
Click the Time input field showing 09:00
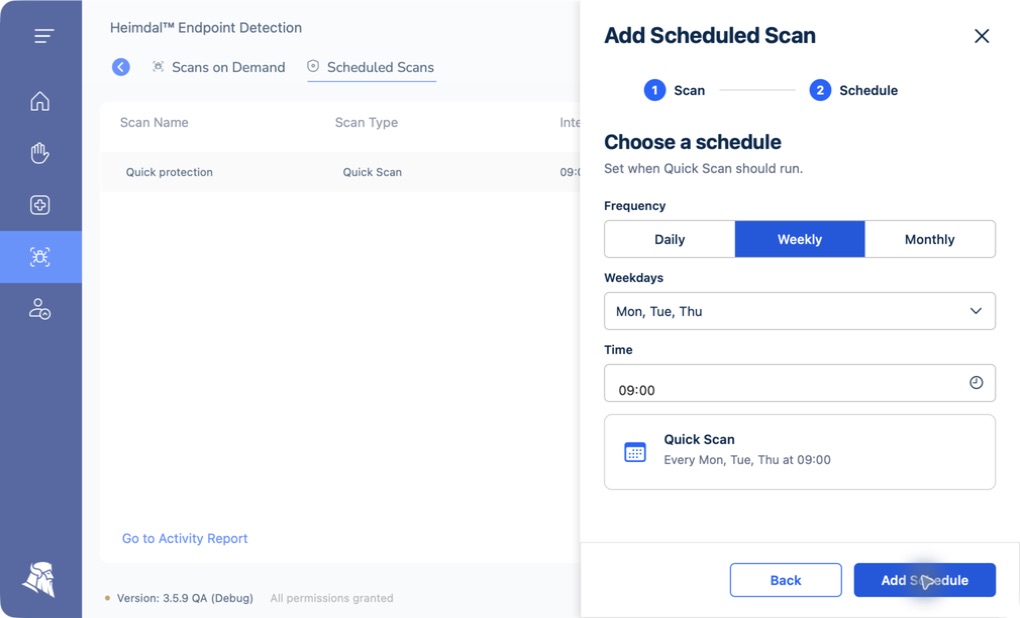click(x=799, y=383)
